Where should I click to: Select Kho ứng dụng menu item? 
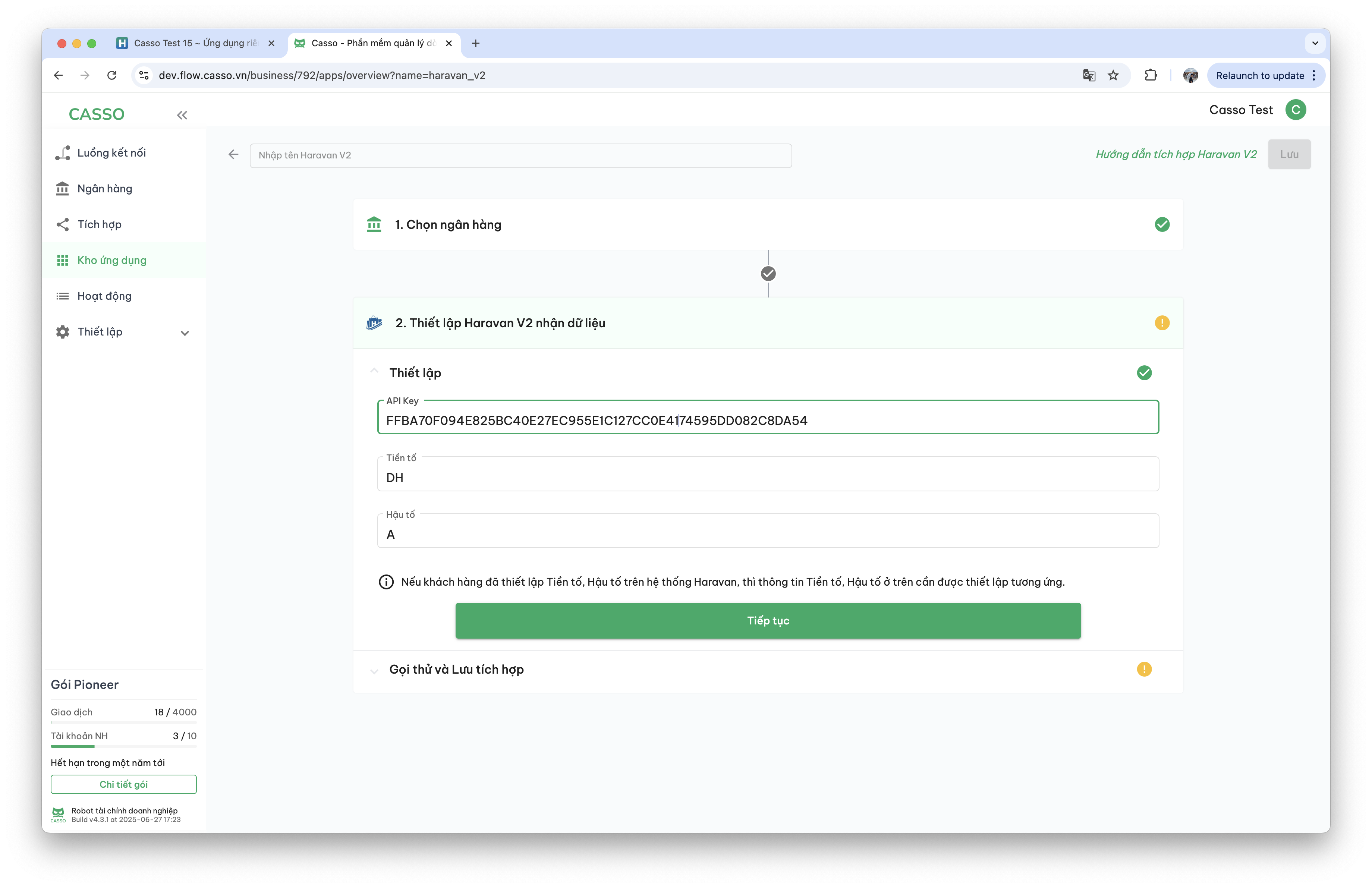tap(112, 260)
